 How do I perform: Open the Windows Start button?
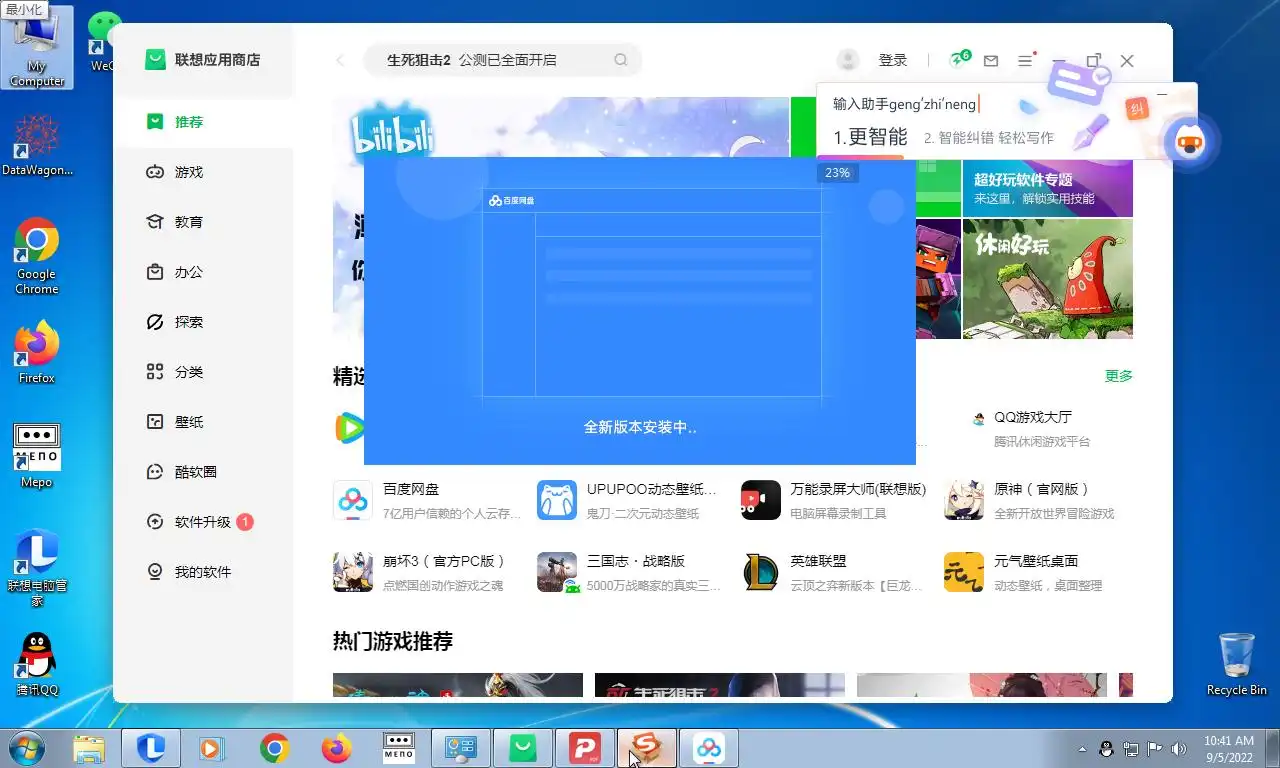pos(25,747)
